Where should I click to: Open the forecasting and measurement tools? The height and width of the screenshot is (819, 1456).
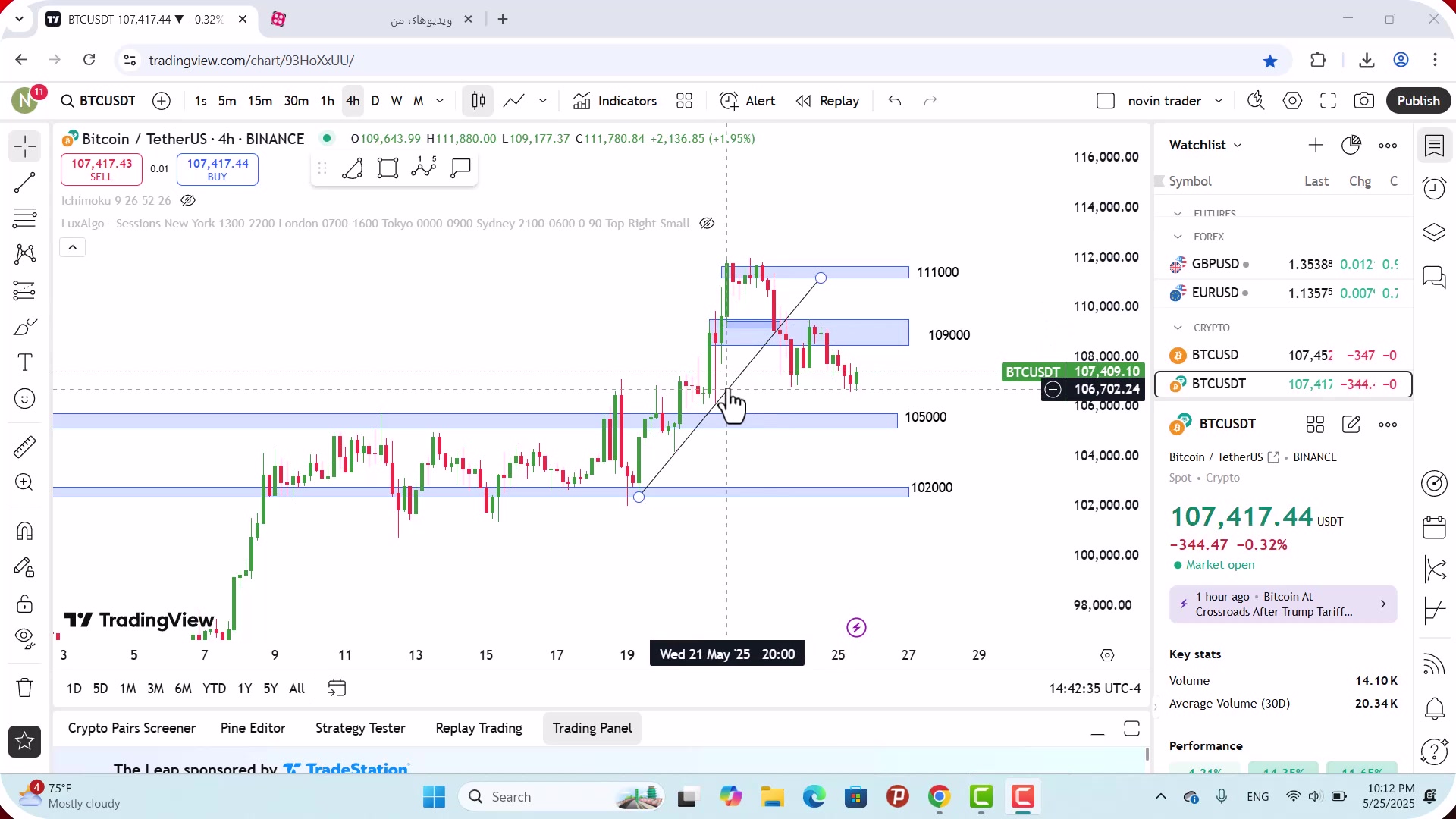pos(25,290)
